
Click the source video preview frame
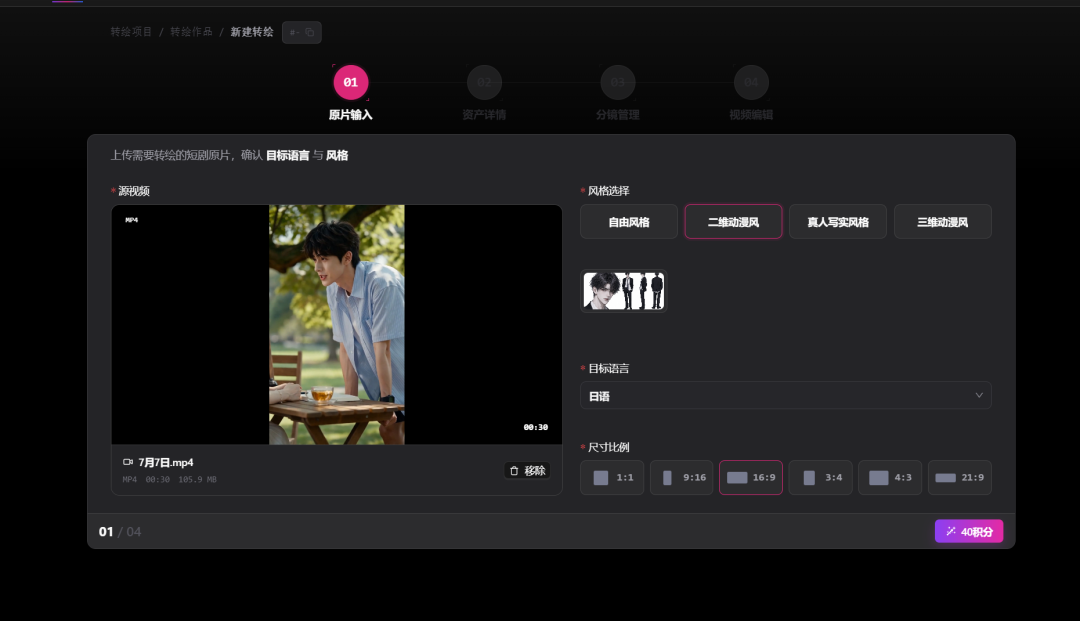pos(337,324)
